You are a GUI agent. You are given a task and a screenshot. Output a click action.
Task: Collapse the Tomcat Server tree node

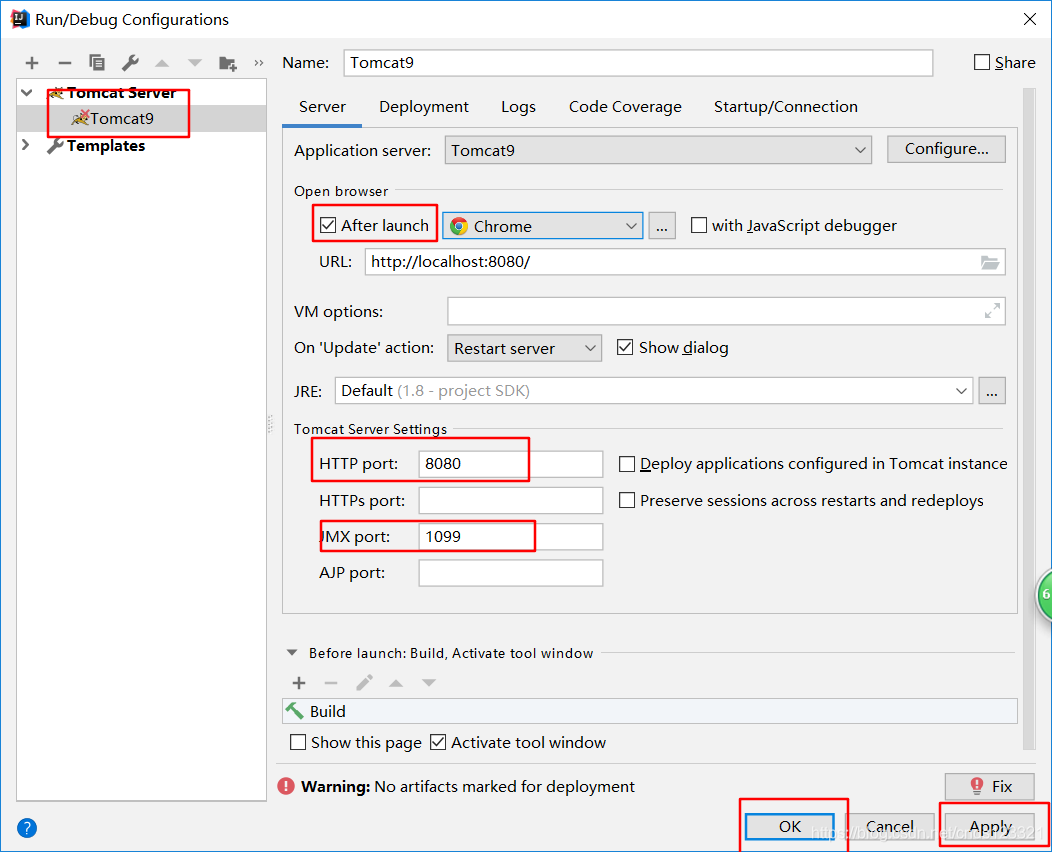[x=27, y=93]
